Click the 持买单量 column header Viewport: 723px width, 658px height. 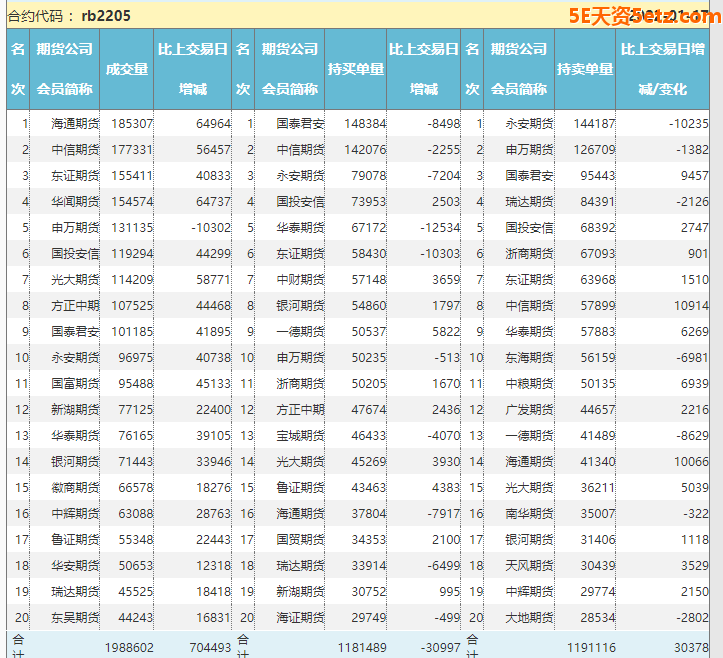356,69
